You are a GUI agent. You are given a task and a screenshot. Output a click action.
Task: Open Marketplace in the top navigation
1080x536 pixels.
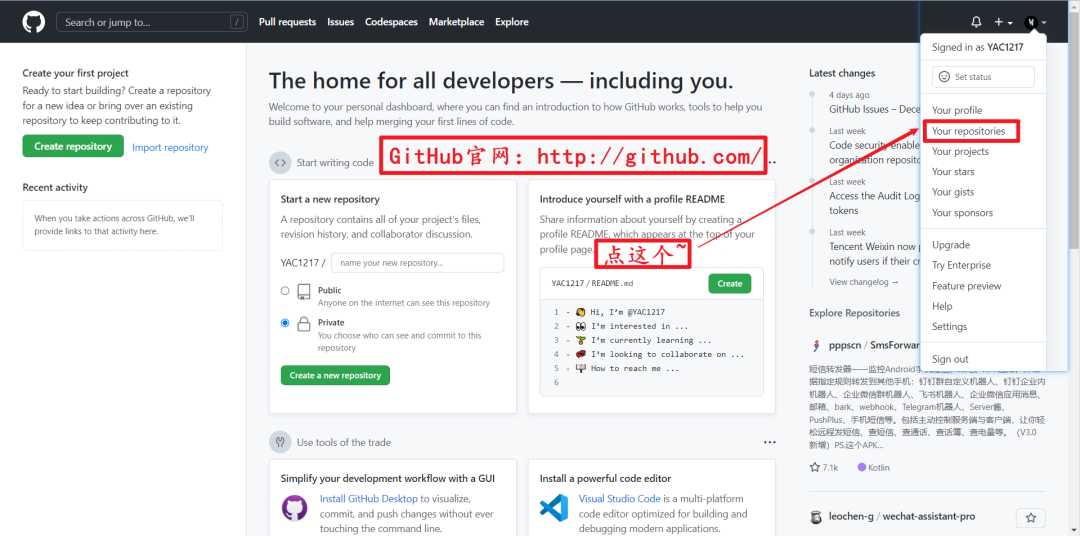click(x=456, y=22)
